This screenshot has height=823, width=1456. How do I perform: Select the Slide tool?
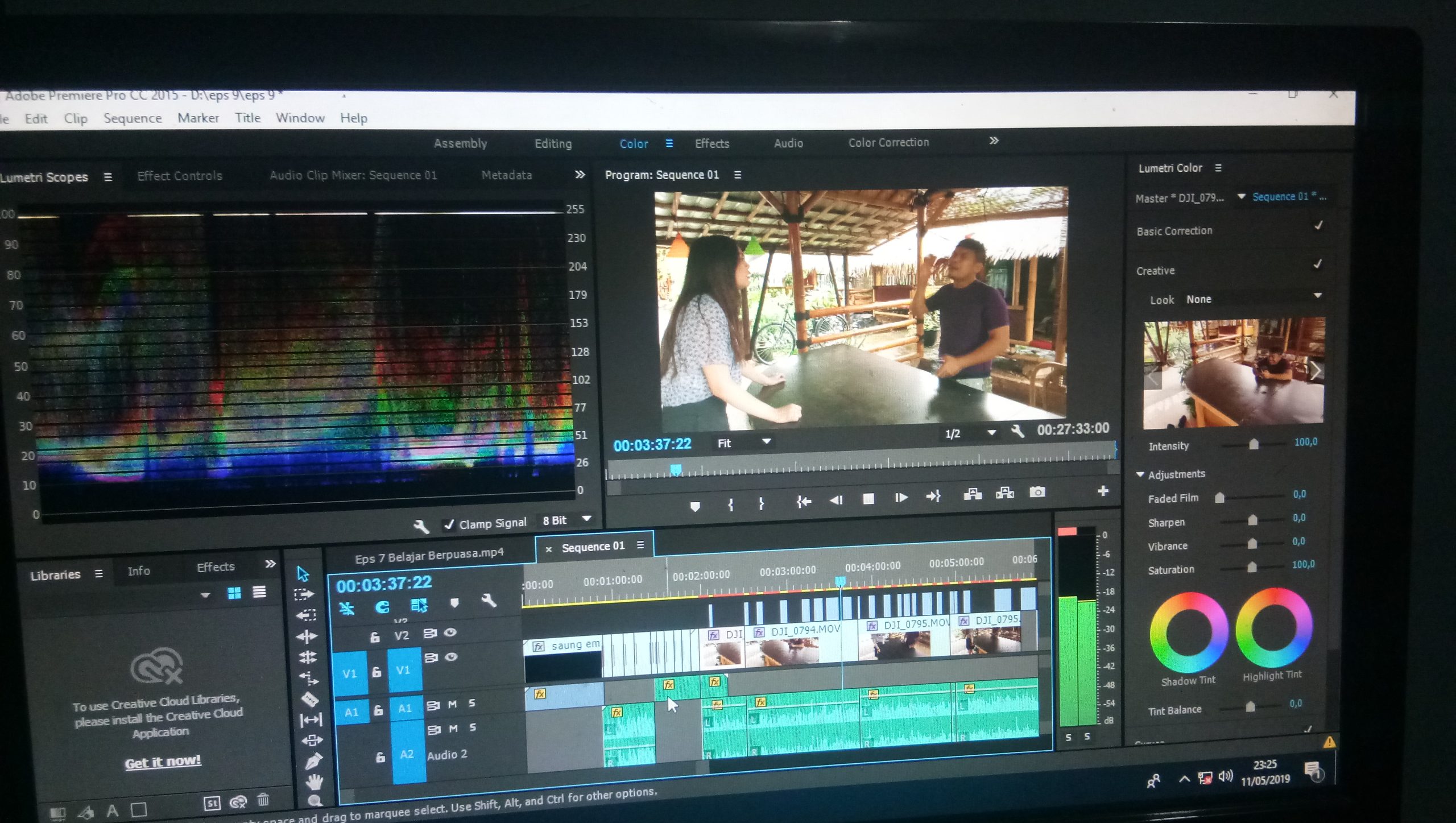pyautogui.click(x=312, y=741)
